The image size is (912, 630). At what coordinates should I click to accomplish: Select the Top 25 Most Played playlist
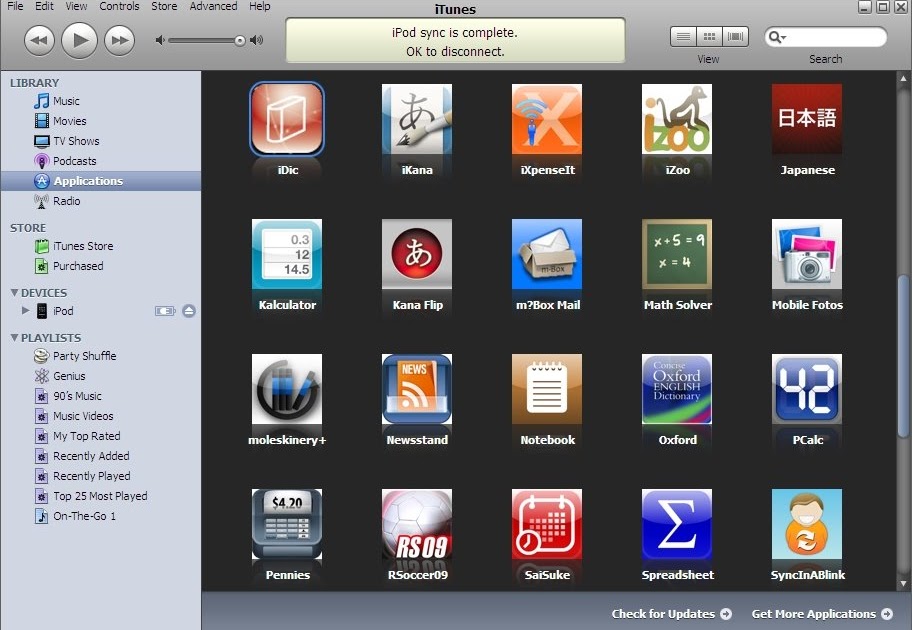[x=101, y=496]
